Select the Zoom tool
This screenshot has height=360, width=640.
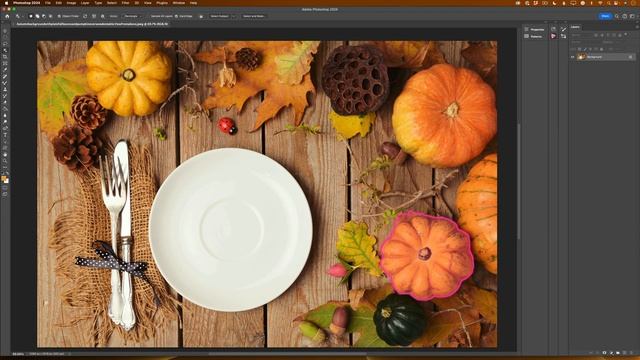tap(5, 161)
